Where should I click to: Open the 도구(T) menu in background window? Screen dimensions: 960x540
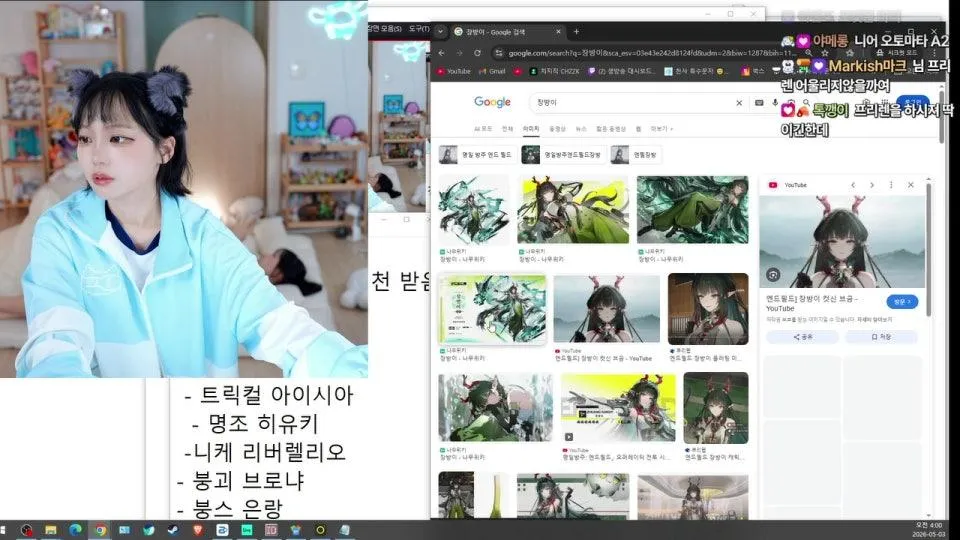[419, 29]
